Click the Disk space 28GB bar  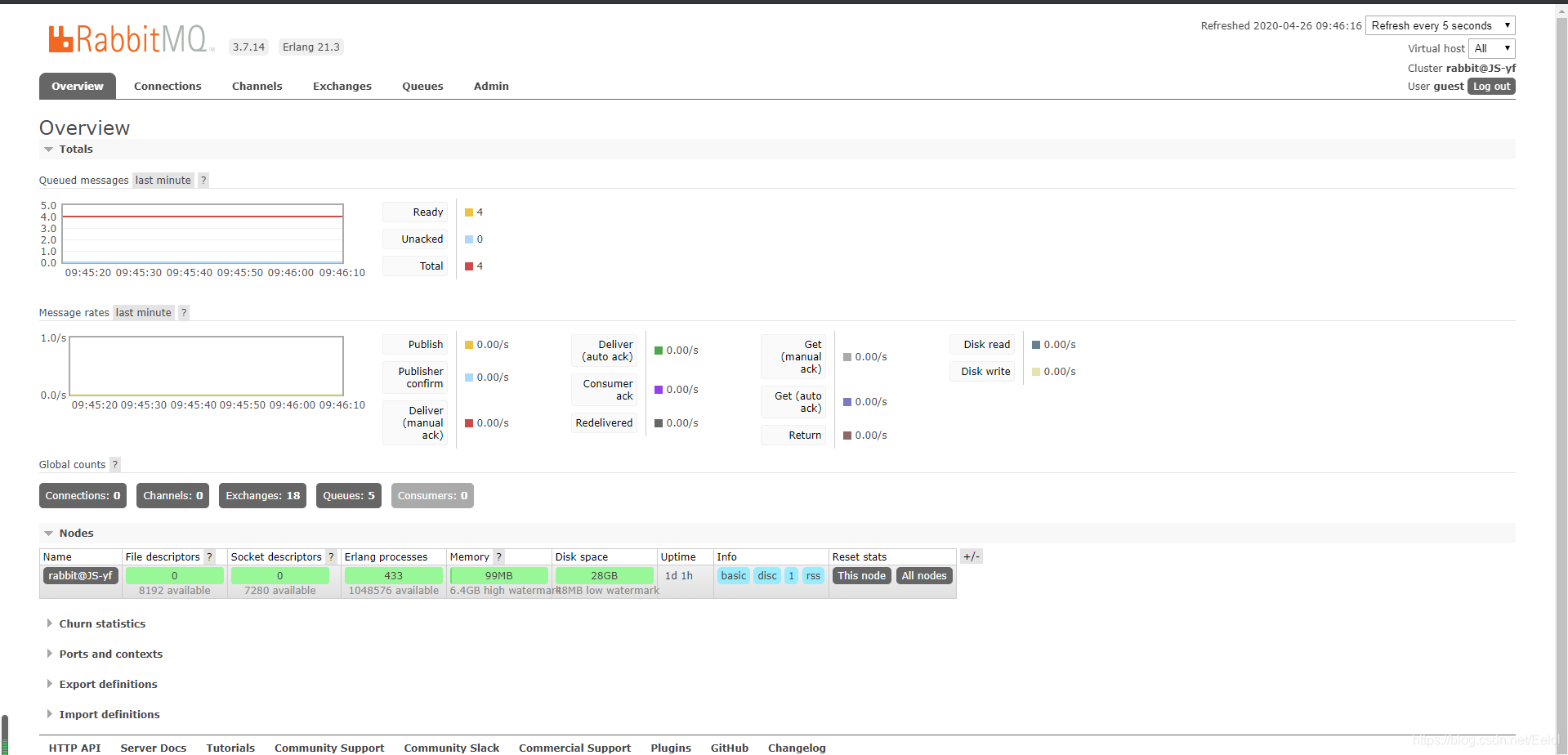605,576
